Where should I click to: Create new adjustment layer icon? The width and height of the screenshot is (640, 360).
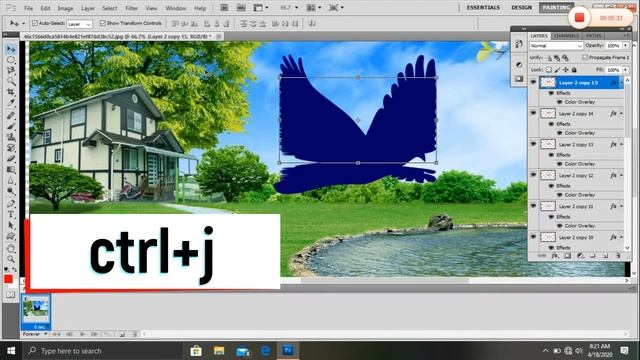580,256
